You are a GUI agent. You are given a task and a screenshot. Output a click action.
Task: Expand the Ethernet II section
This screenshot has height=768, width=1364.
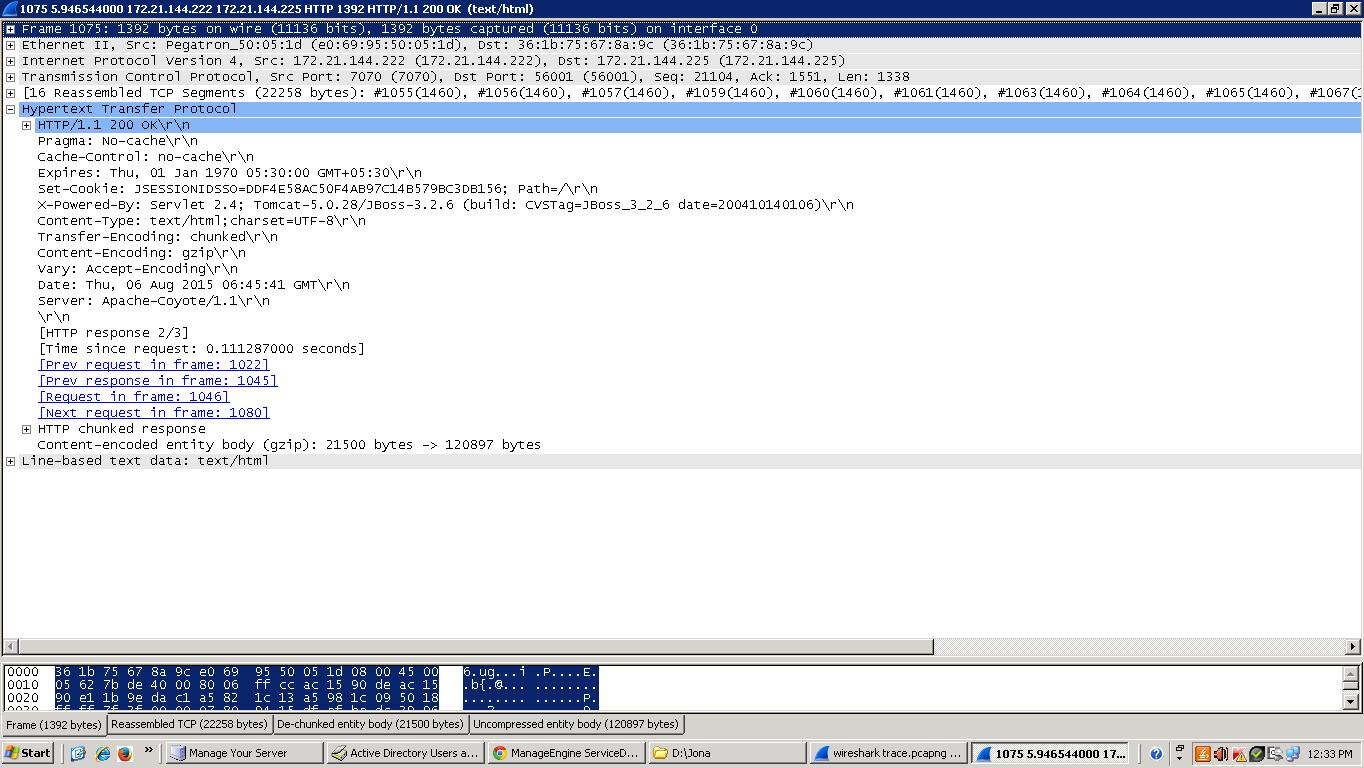click(10, 45)
